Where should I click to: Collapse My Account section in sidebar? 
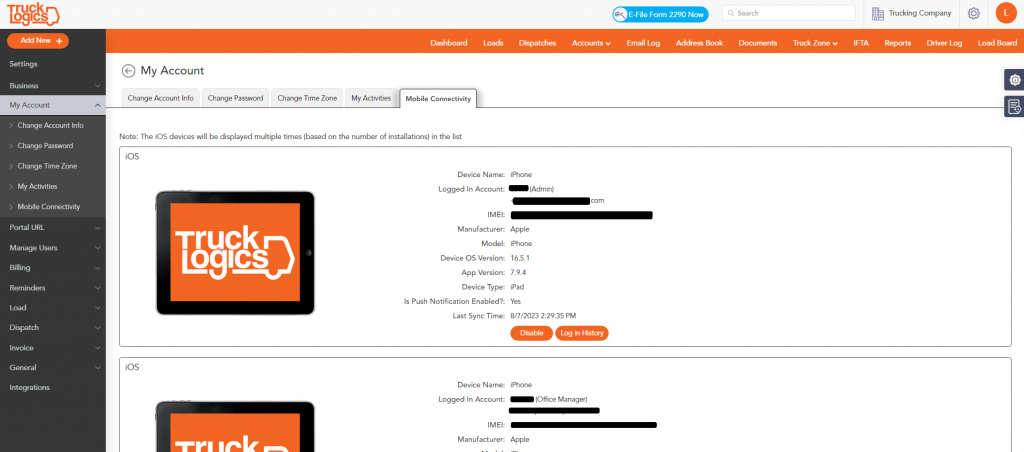pos(53,105)
